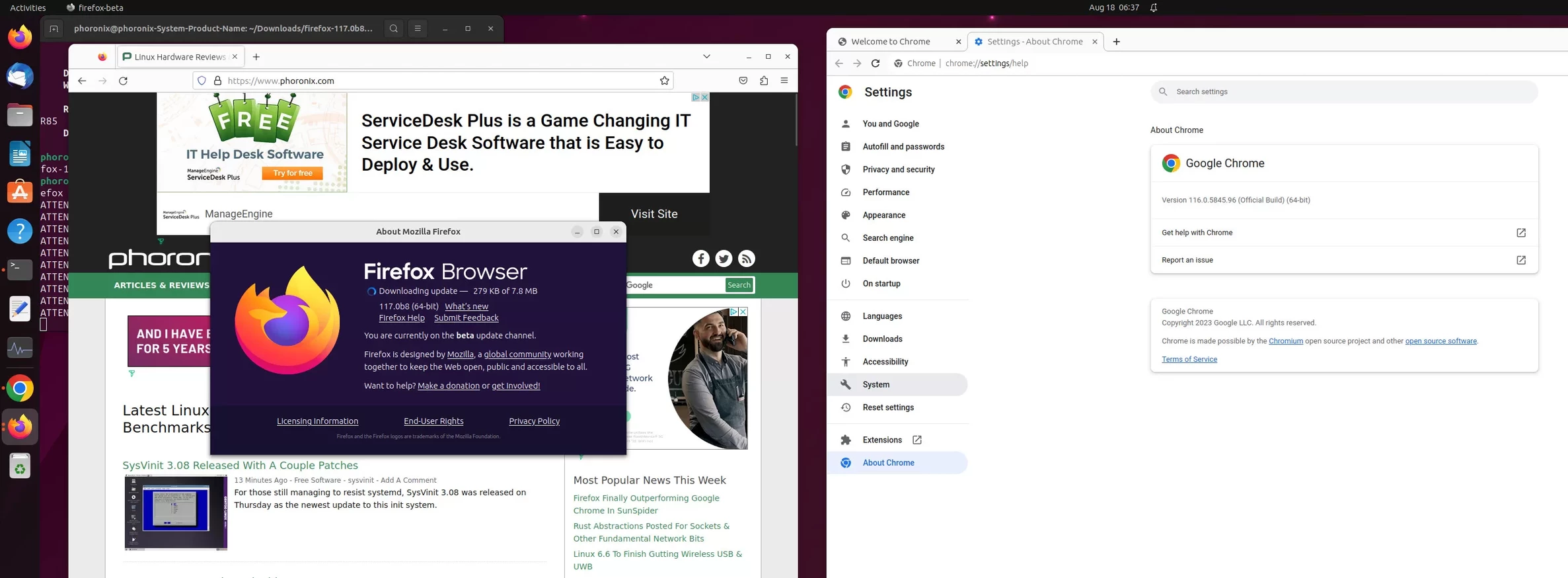
Task: Open End-User Rights link
Action: [x=433, y=421]
